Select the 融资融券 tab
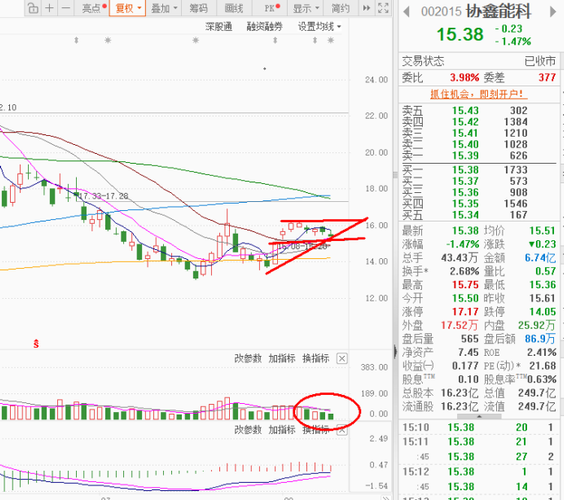This screenshot has width=564, height=500. click(x=264, y=26)
